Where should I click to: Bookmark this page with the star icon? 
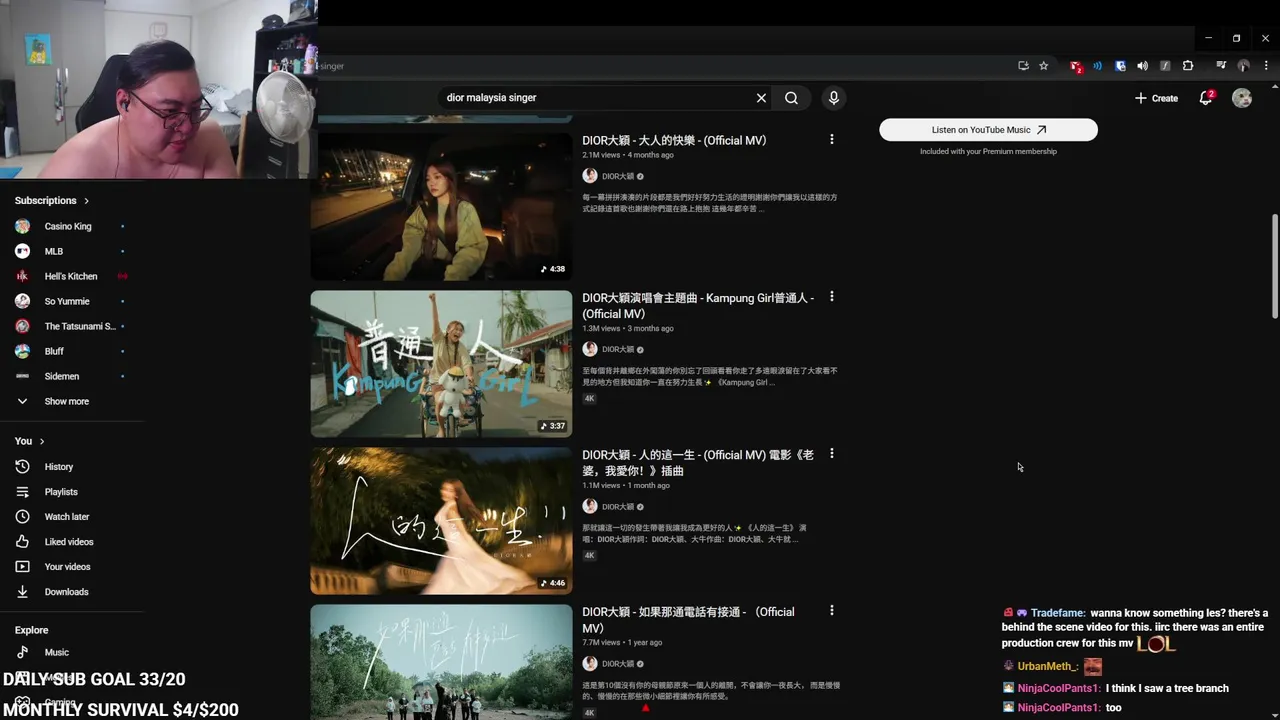pyautogui.click(x=1043, y=66)
